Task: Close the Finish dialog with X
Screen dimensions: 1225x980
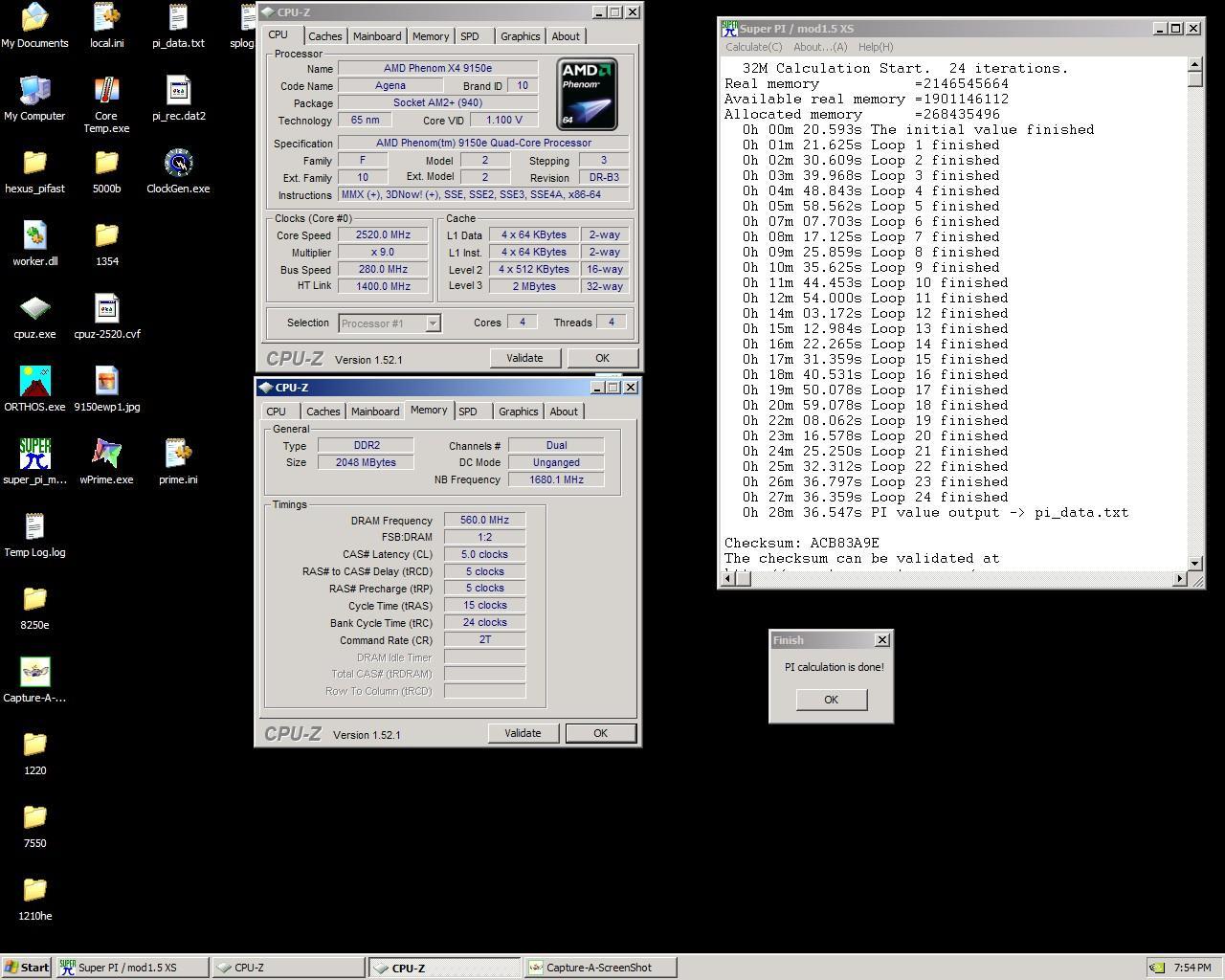Action: point(882,640)
